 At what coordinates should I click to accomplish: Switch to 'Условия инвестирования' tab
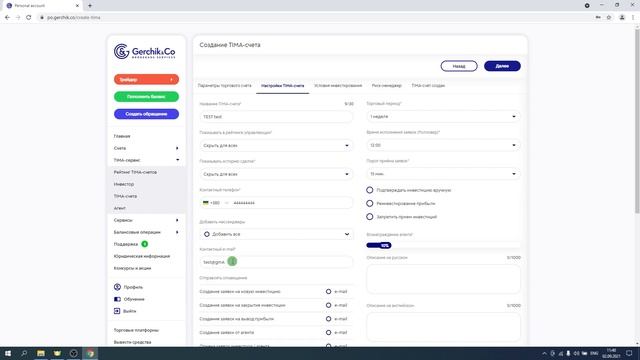coord(338,86)
